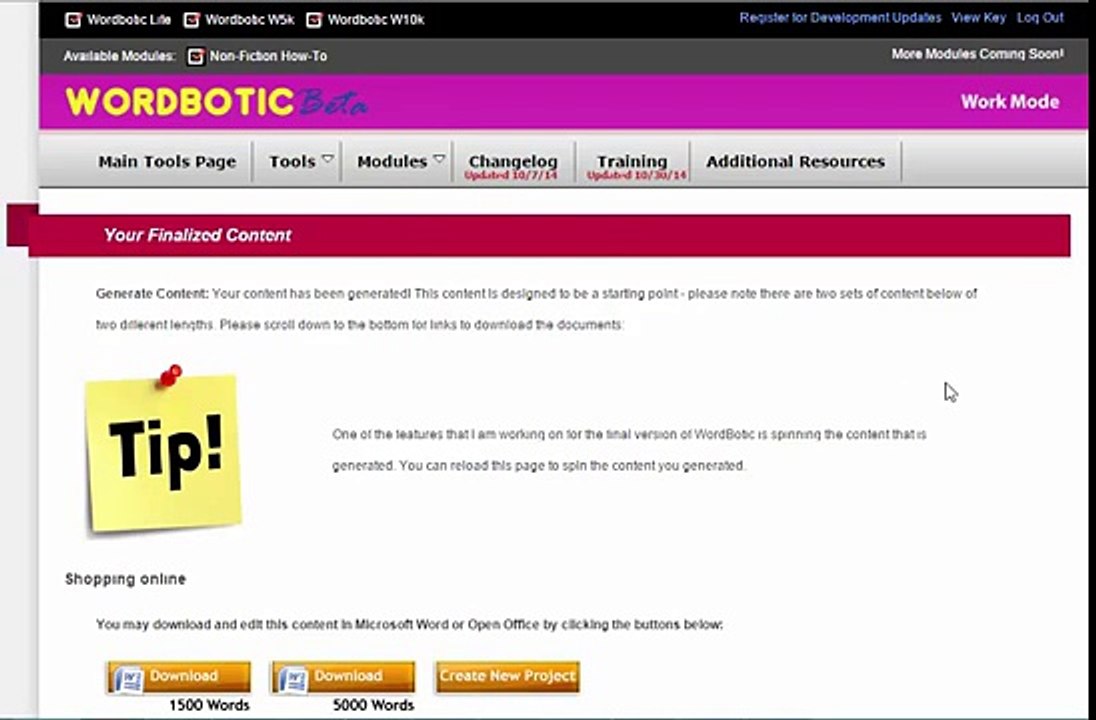Open the Training page
The height and width of the screenshot is (720, 1096).
point(632,161)
